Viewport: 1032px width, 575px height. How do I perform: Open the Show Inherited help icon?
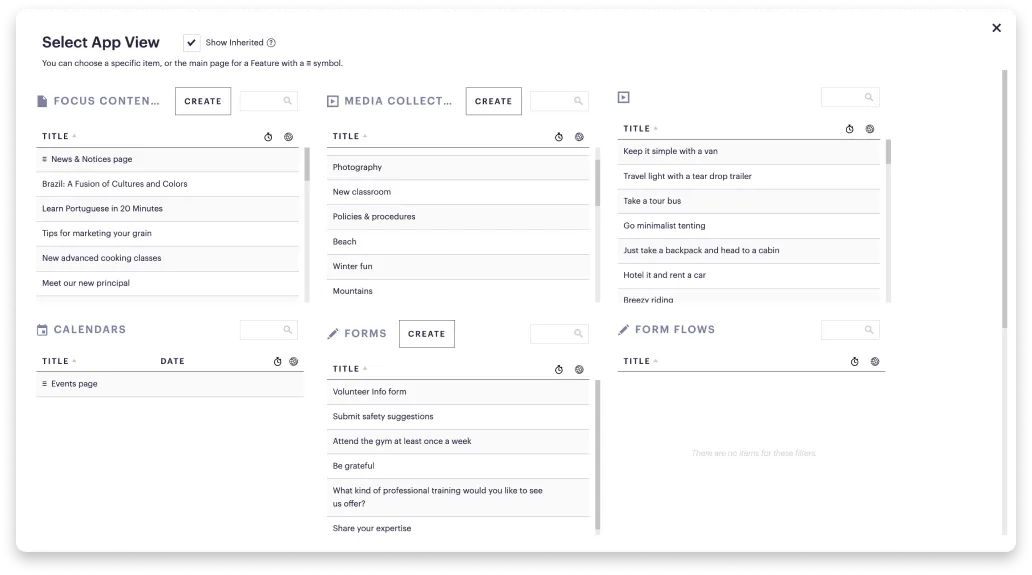coord(271,43)
